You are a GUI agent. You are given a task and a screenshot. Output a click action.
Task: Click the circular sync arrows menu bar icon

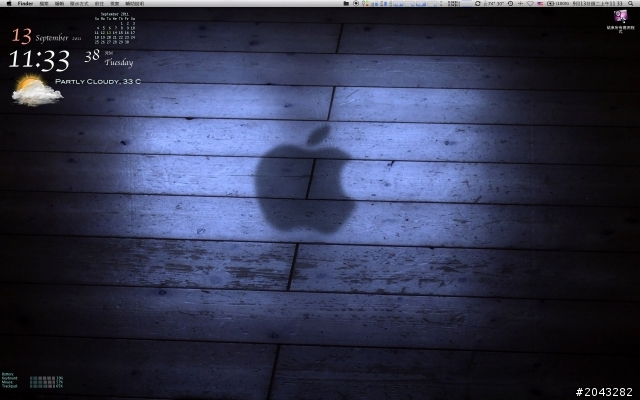click(477, 3)
